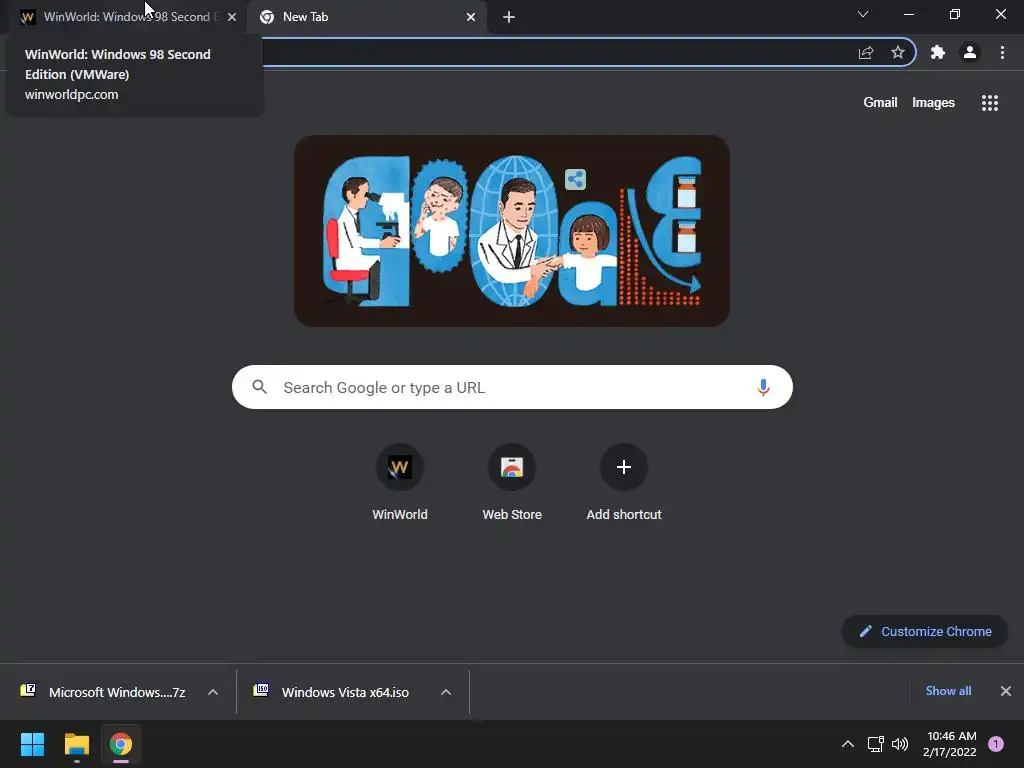This screenshot has height=768, width=1024.
Task: Open the Extensions puzzle icon
Action: pos(938,52)
